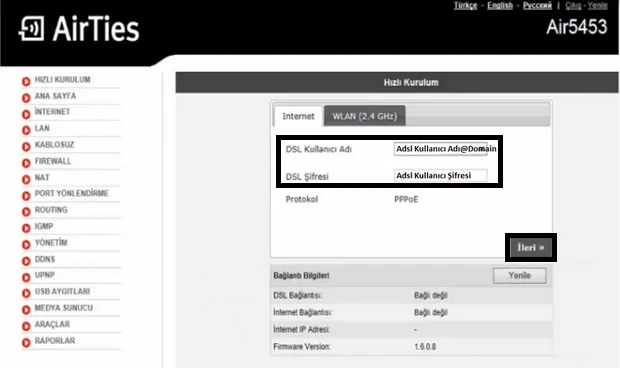Click the Hızlı Kurulum page header
This screenshot has height=368, width=620.
pos(411,83)
